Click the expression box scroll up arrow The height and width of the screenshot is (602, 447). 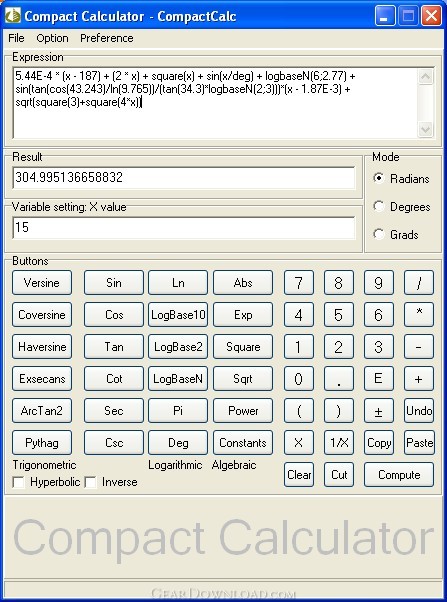click(x=425, y=77)
